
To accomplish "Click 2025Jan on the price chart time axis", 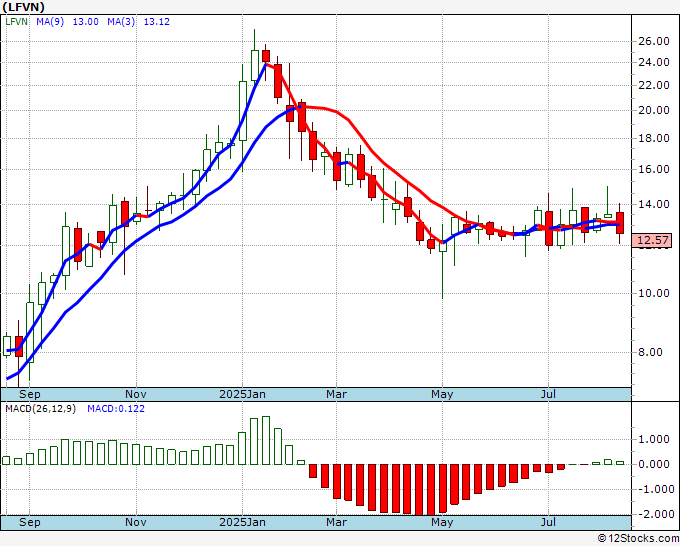I will coord(242,394).
